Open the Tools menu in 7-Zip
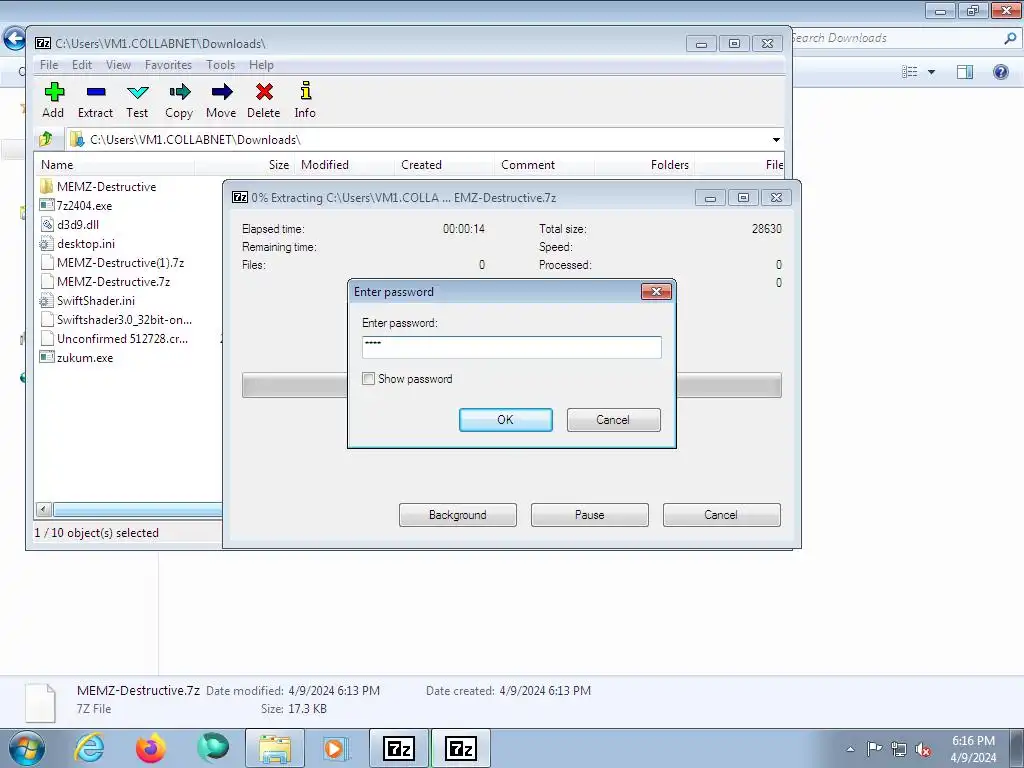Image resolution: width=1024 pixels, height=768 pixels. tap(221, 65)
